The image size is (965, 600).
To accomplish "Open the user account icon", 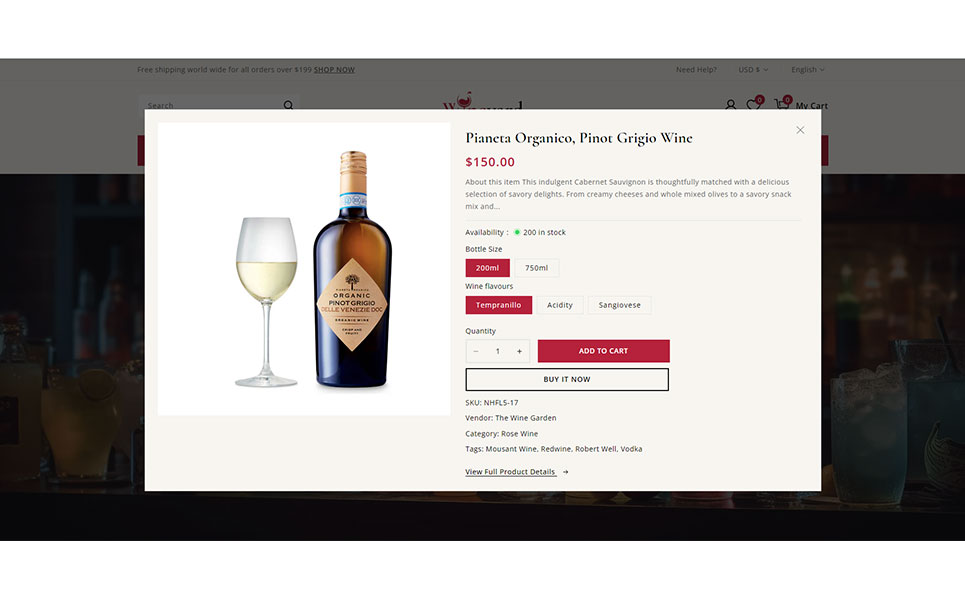I will [x=731, y=105].
